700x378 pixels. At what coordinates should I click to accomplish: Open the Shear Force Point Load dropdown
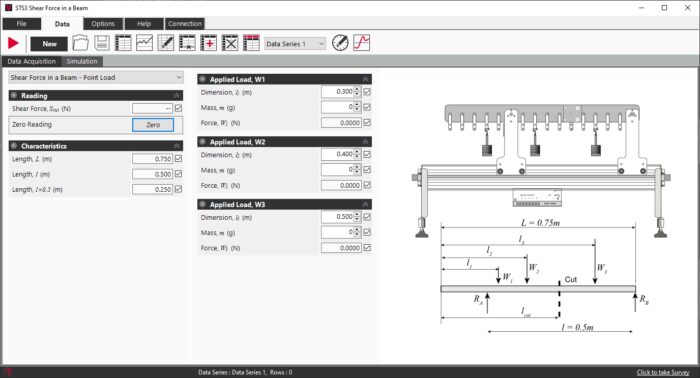click(96, 78)
